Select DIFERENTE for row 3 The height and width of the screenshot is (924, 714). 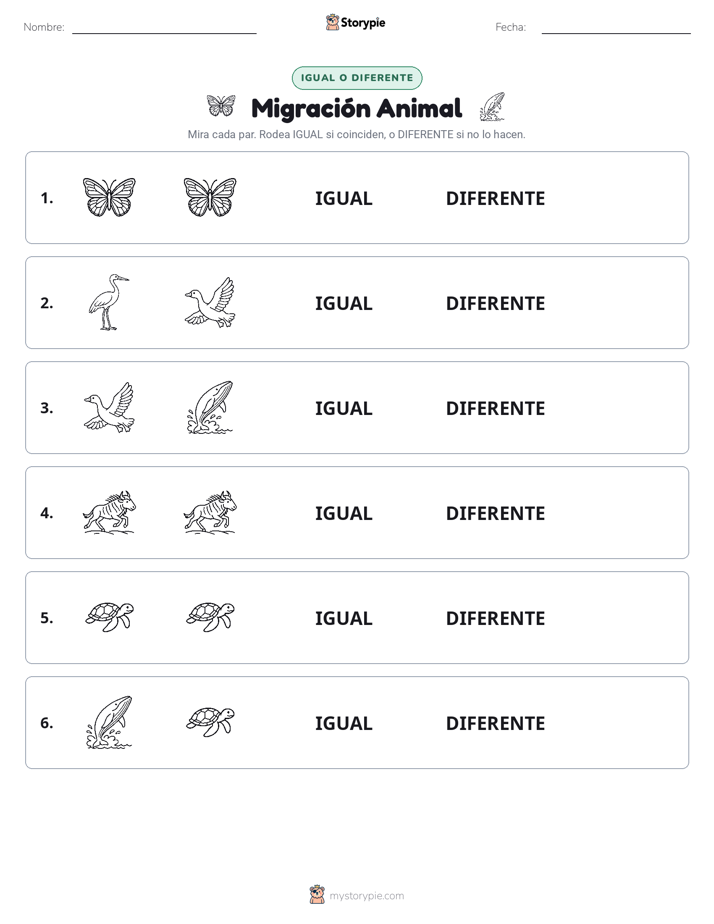pyautogui.click(x=495, y=408)
